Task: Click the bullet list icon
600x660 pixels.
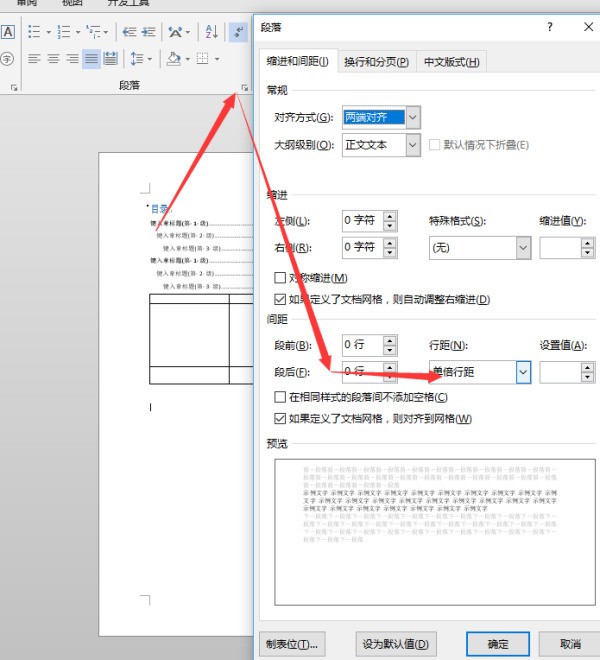Action: click(34, 32)
